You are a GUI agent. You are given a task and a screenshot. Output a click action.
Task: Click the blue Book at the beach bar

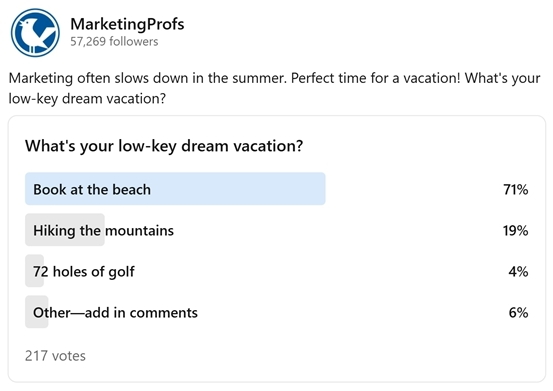(x=175, y=189)
